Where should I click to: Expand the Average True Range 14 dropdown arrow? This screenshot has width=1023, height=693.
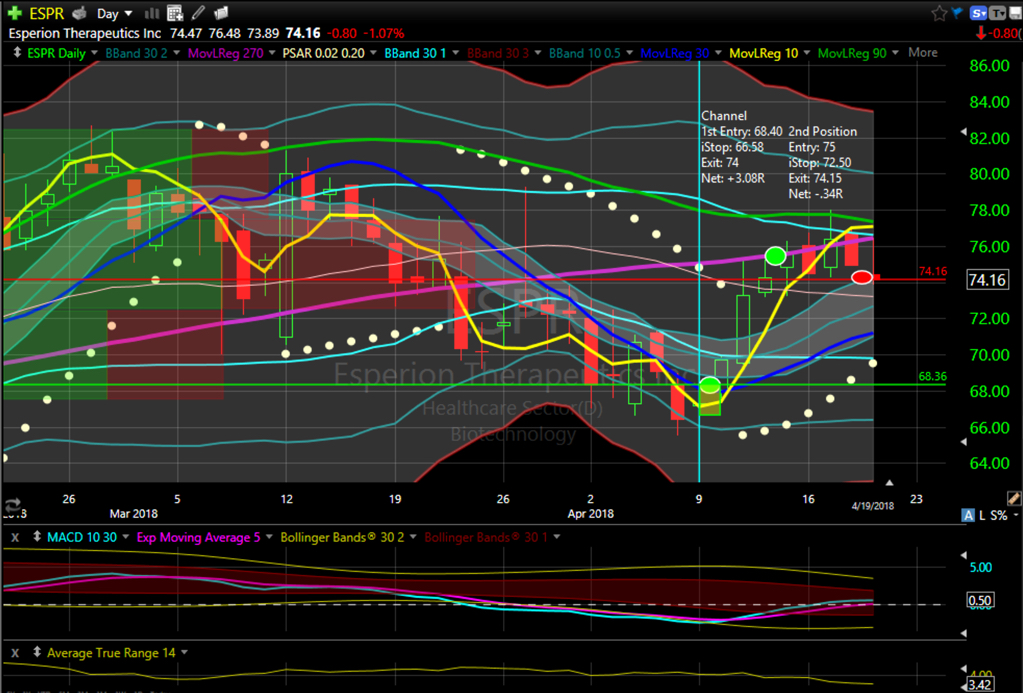tap(185, 652)
